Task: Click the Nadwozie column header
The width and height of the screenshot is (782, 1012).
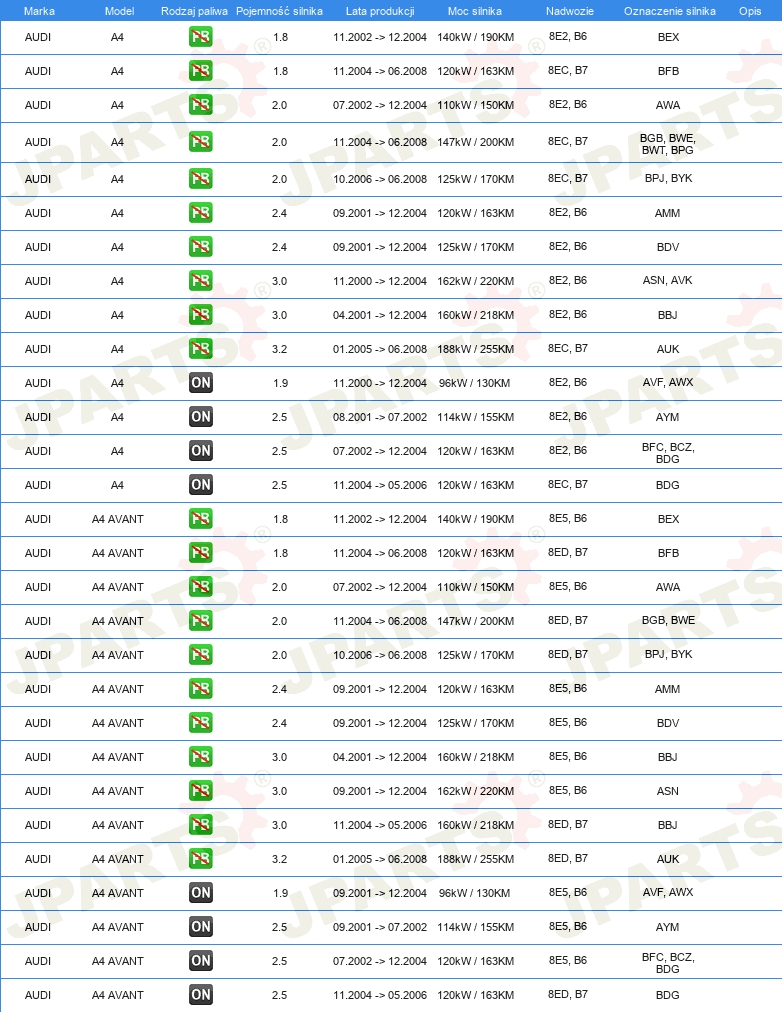Action: pos(570,11)
